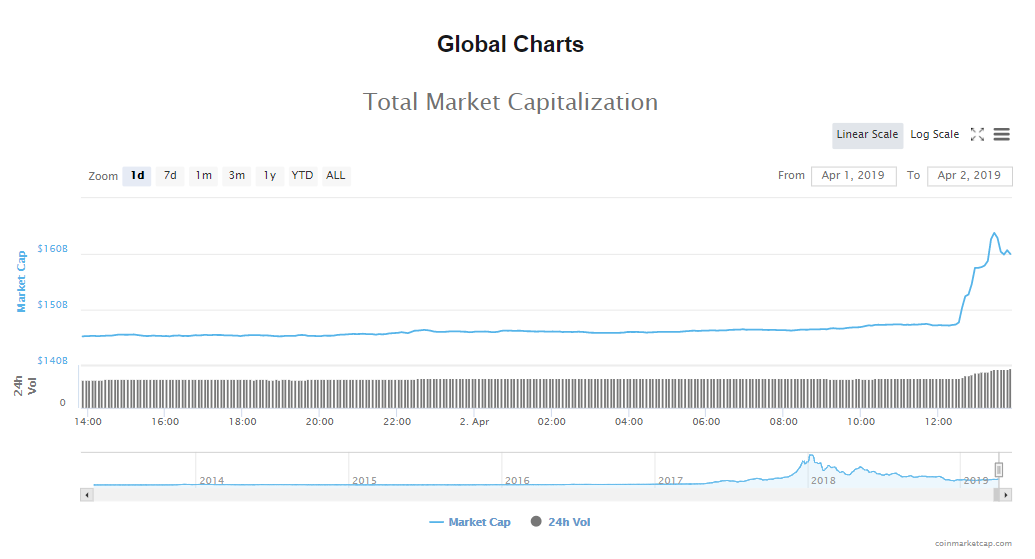Choose the 1y zoom option
This screenshot has height=559, width=1035.
[270, 176]
